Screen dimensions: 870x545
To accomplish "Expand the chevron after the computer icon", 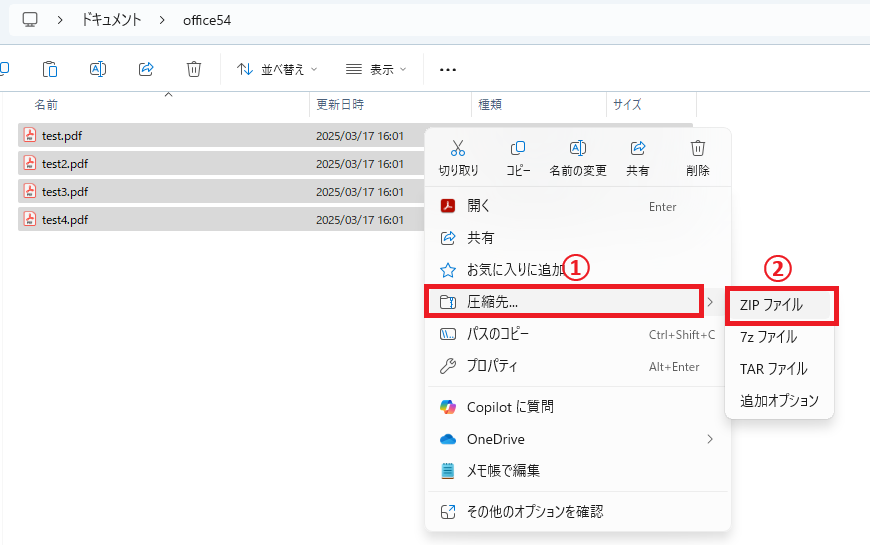I will pos(60,20).
